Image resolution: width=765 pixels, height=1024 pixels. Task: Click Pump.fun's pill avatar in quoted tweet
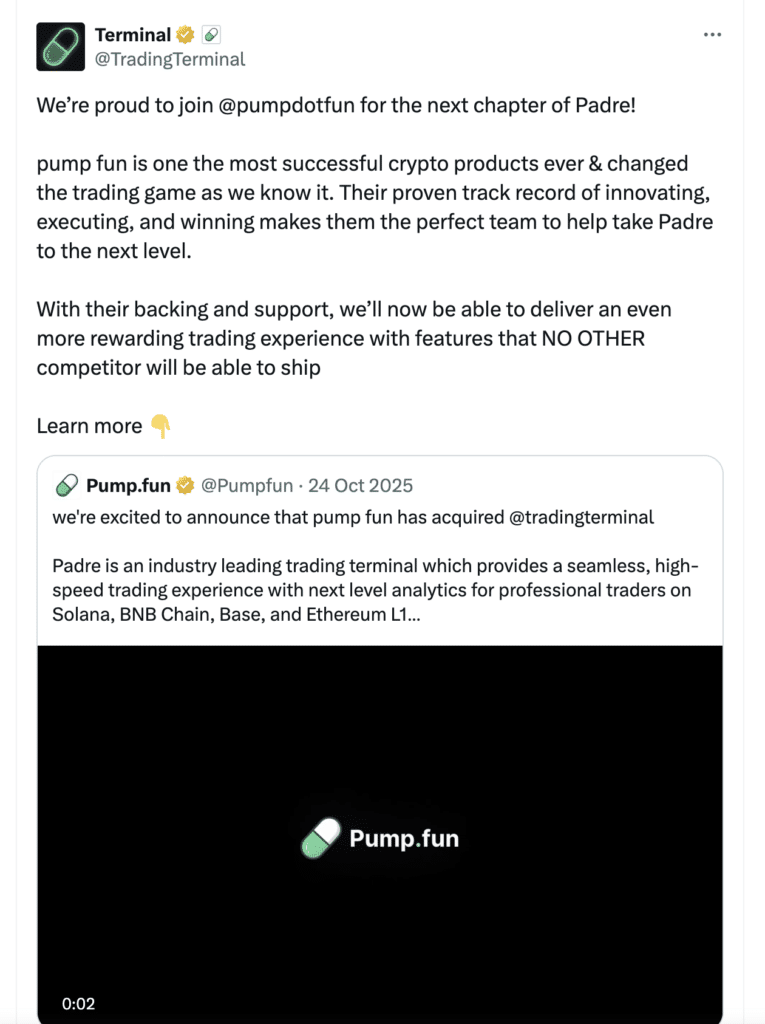click(x=67, y=485)
